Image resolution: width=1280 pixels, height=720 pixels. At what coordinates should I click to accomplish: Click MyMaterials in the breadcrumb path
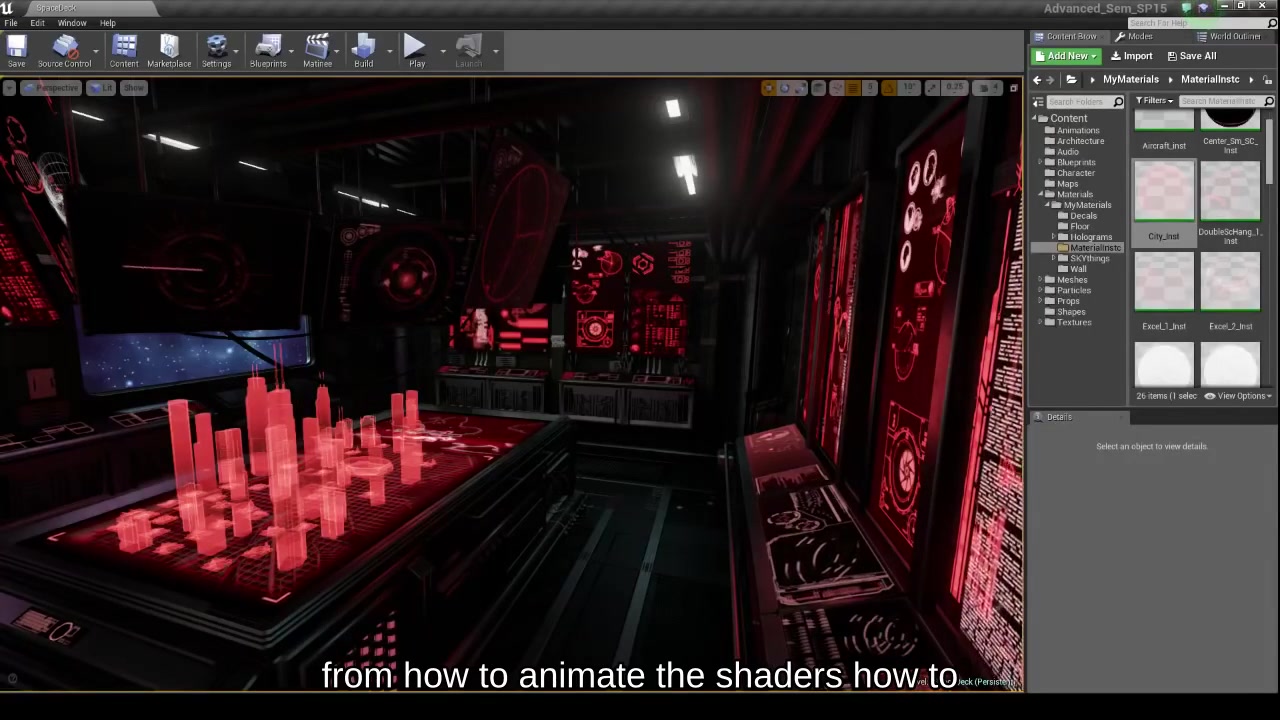pos(1131,80)
